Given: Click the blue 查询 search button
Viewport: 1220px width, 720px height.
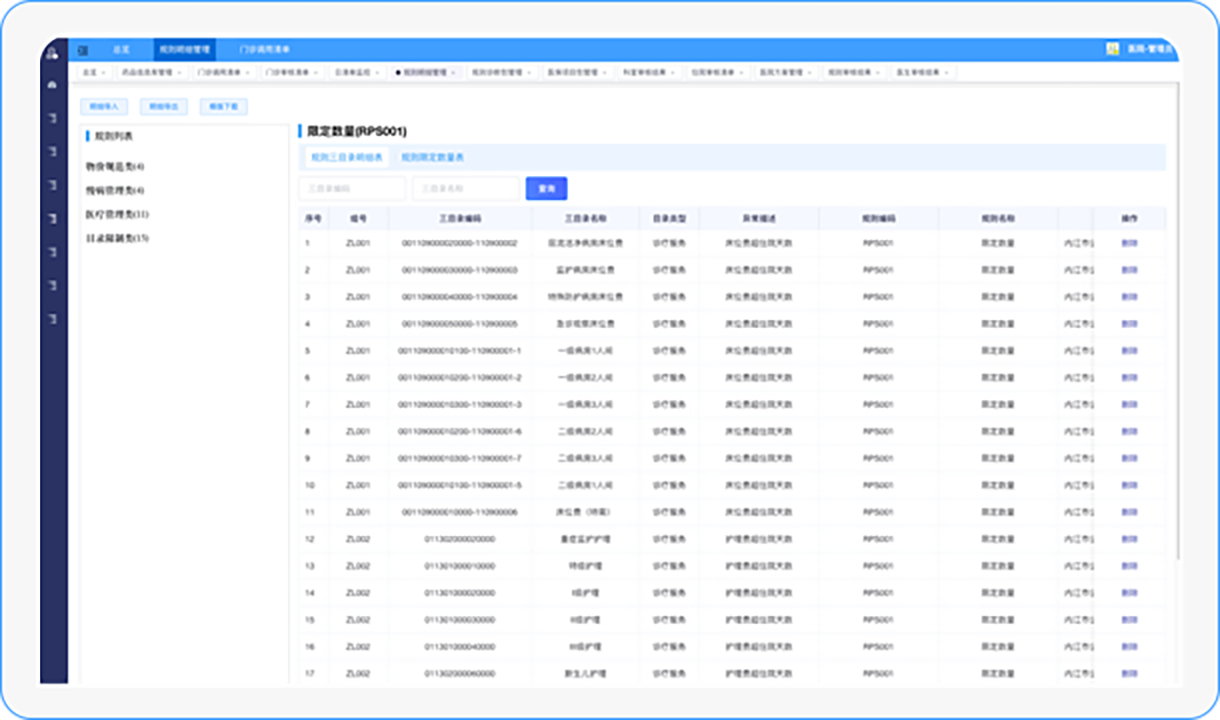Looking at the screenshot, I should (546, 188).
